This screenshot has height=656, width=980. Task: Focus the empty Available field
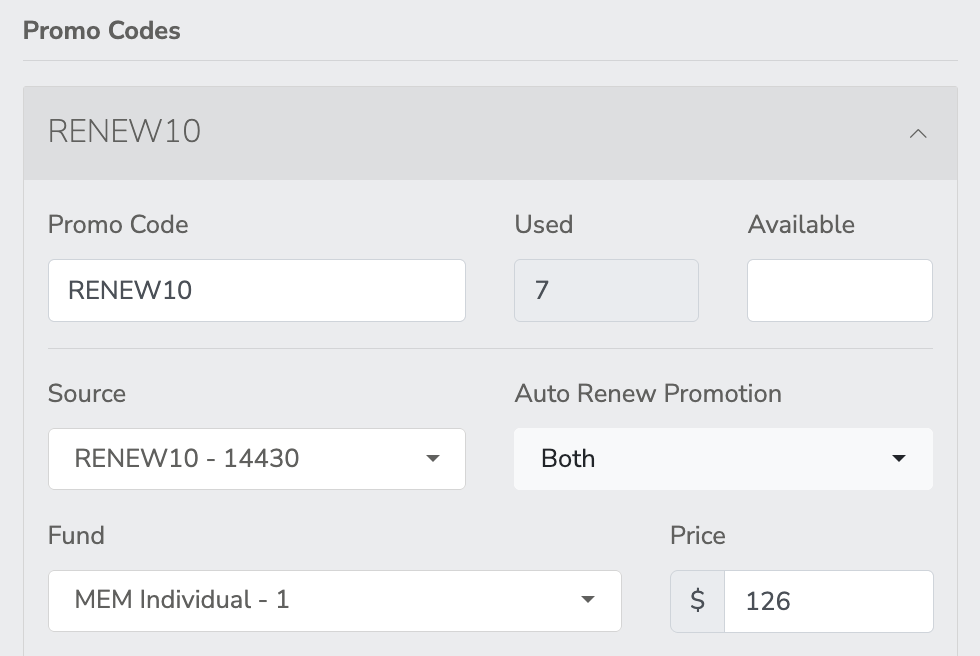tap(839, 291)
